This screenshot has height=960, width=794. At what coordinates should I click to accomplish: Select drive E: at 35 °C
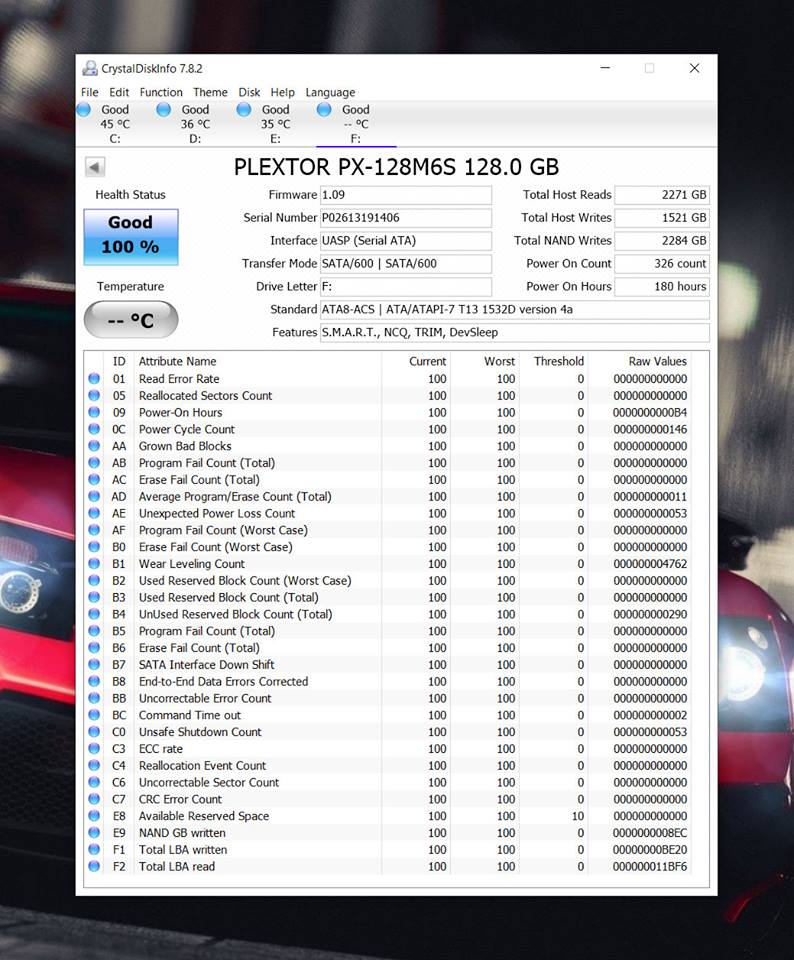pos(275,124)
